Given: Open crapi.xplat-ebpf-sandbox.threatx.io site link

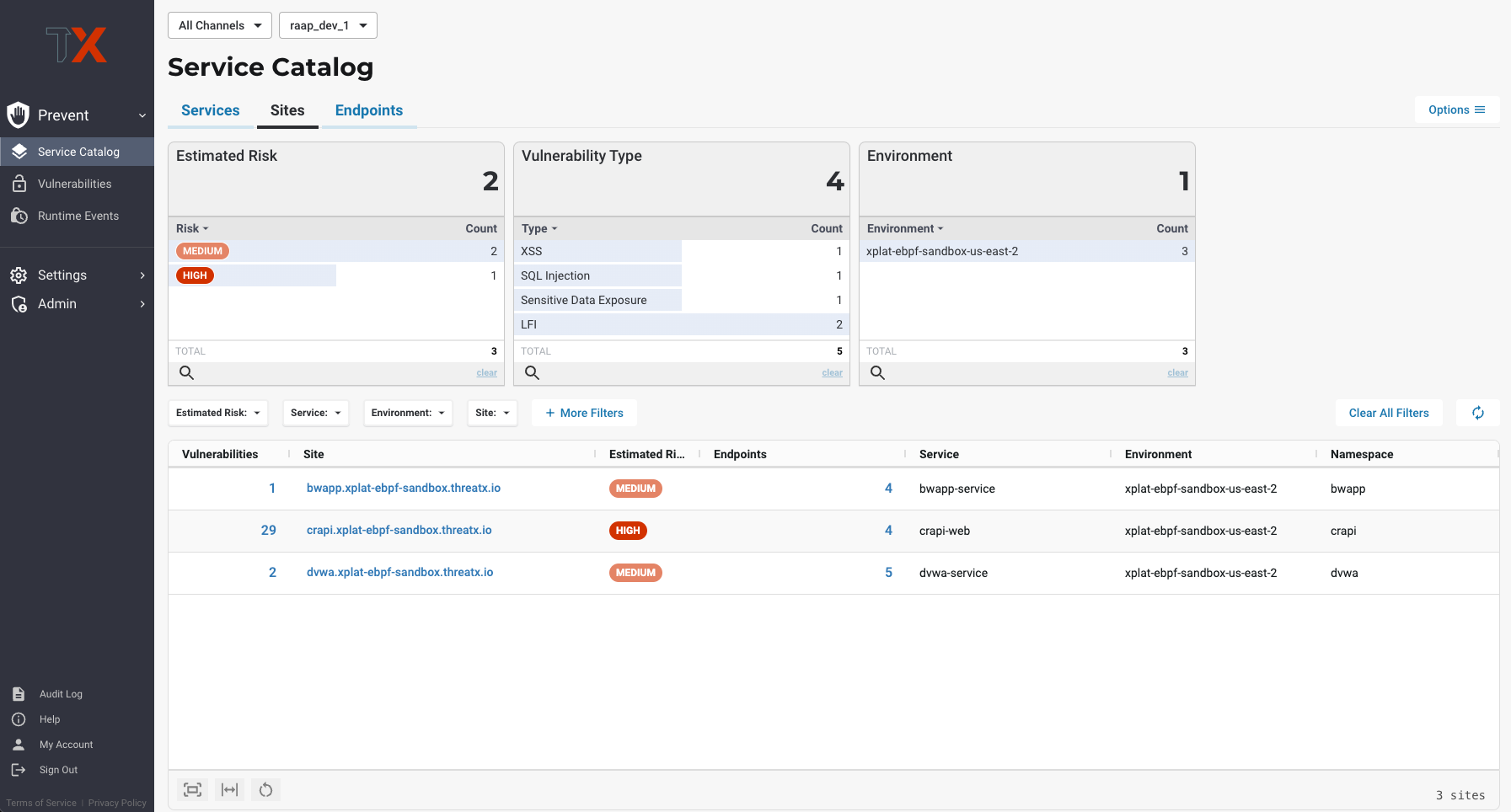Looking at the screenshot, I should pos(399,530).
